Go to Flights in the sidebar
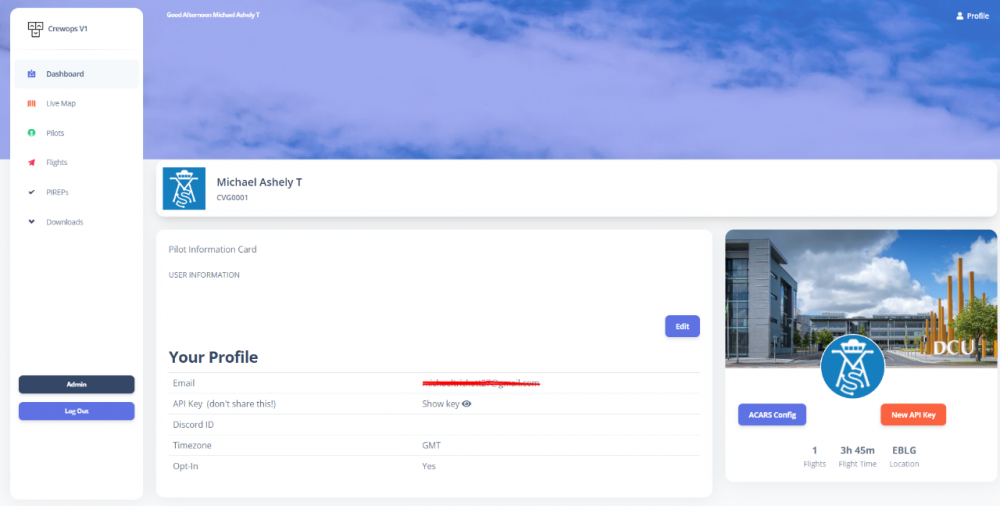 point(57,162)
